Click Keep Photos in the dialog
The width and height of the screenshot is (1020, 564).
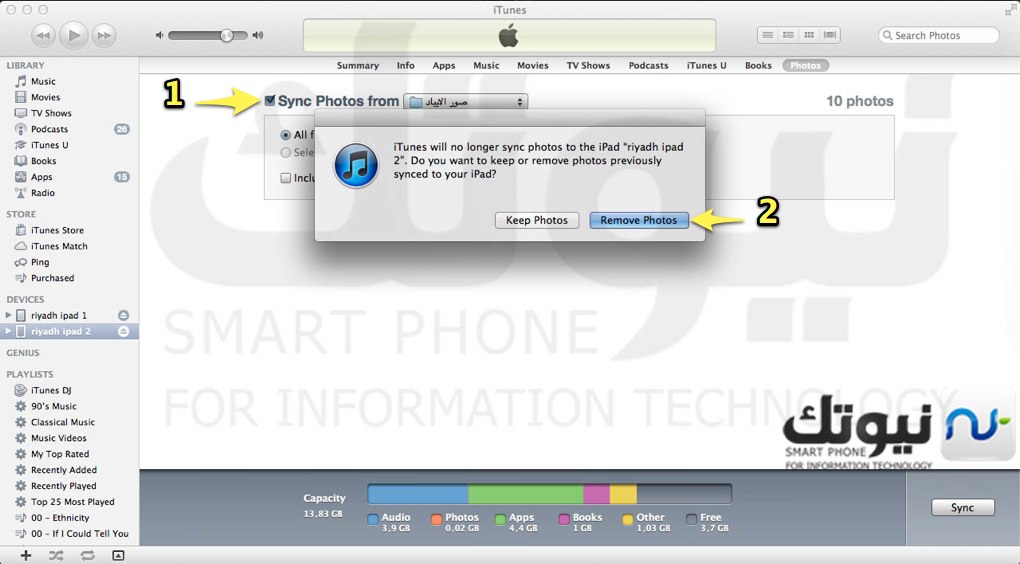coord(537,221)
